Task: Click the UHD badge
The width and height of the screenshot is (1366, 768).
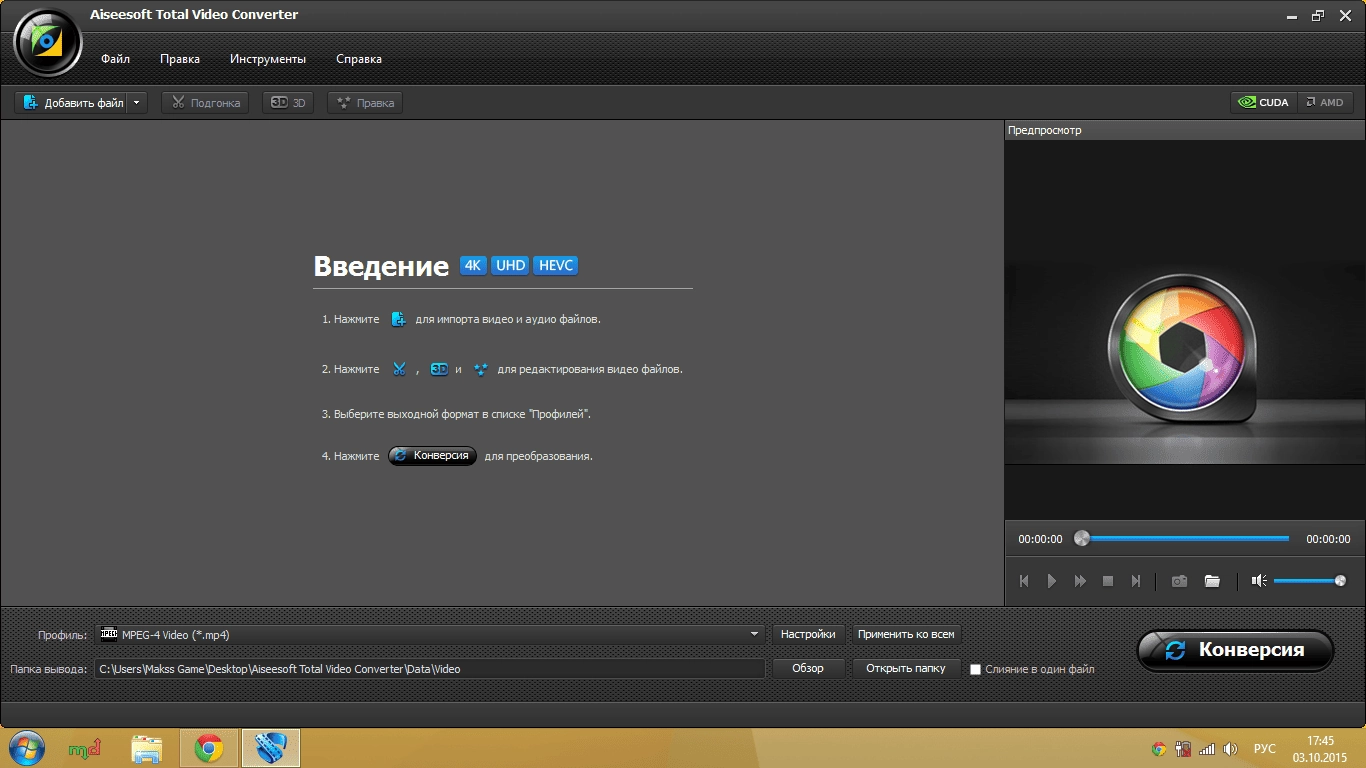Action: coord(510,265)
